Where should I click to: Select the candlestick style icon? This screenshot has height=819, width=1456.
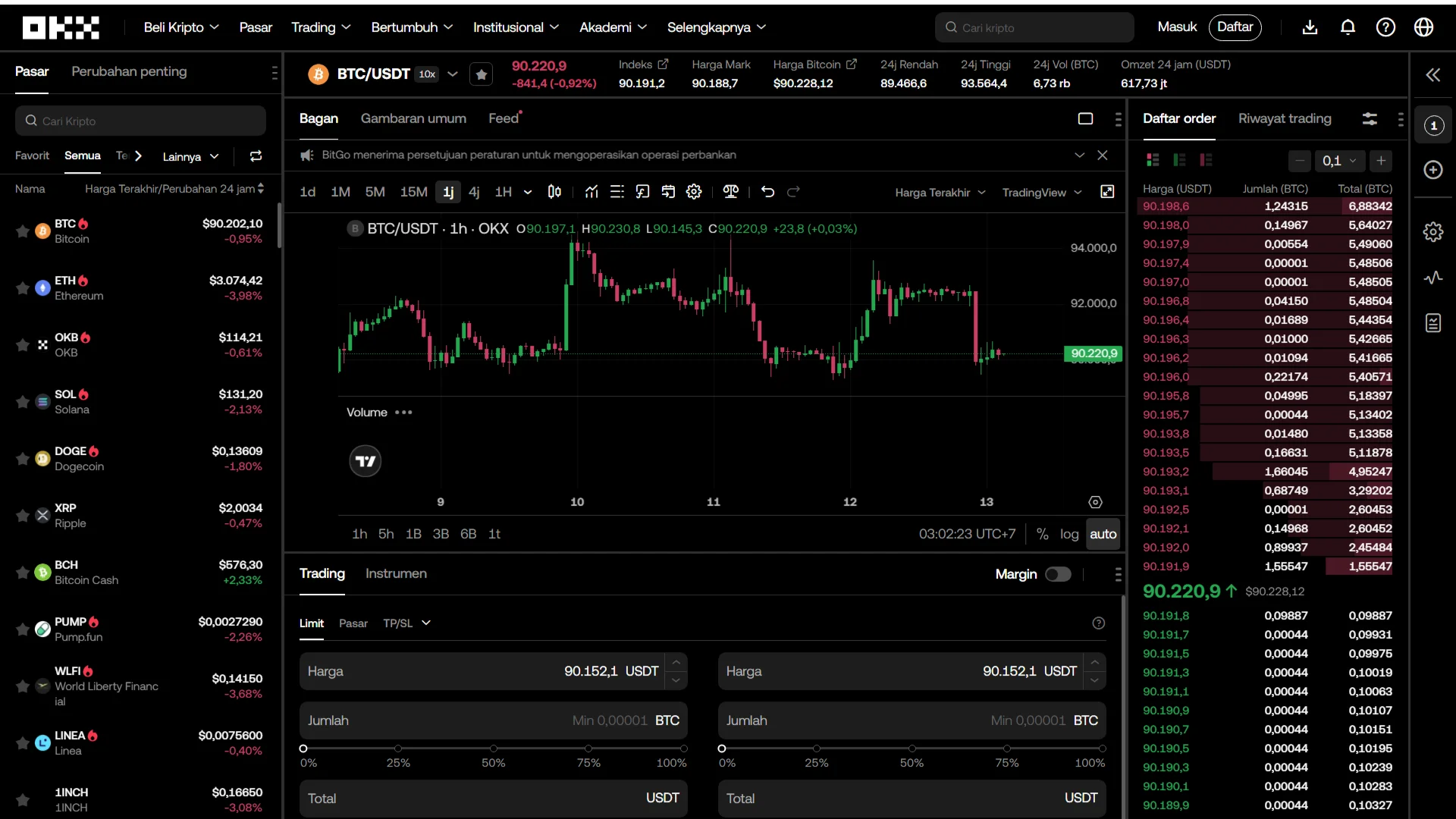(554, 192)
